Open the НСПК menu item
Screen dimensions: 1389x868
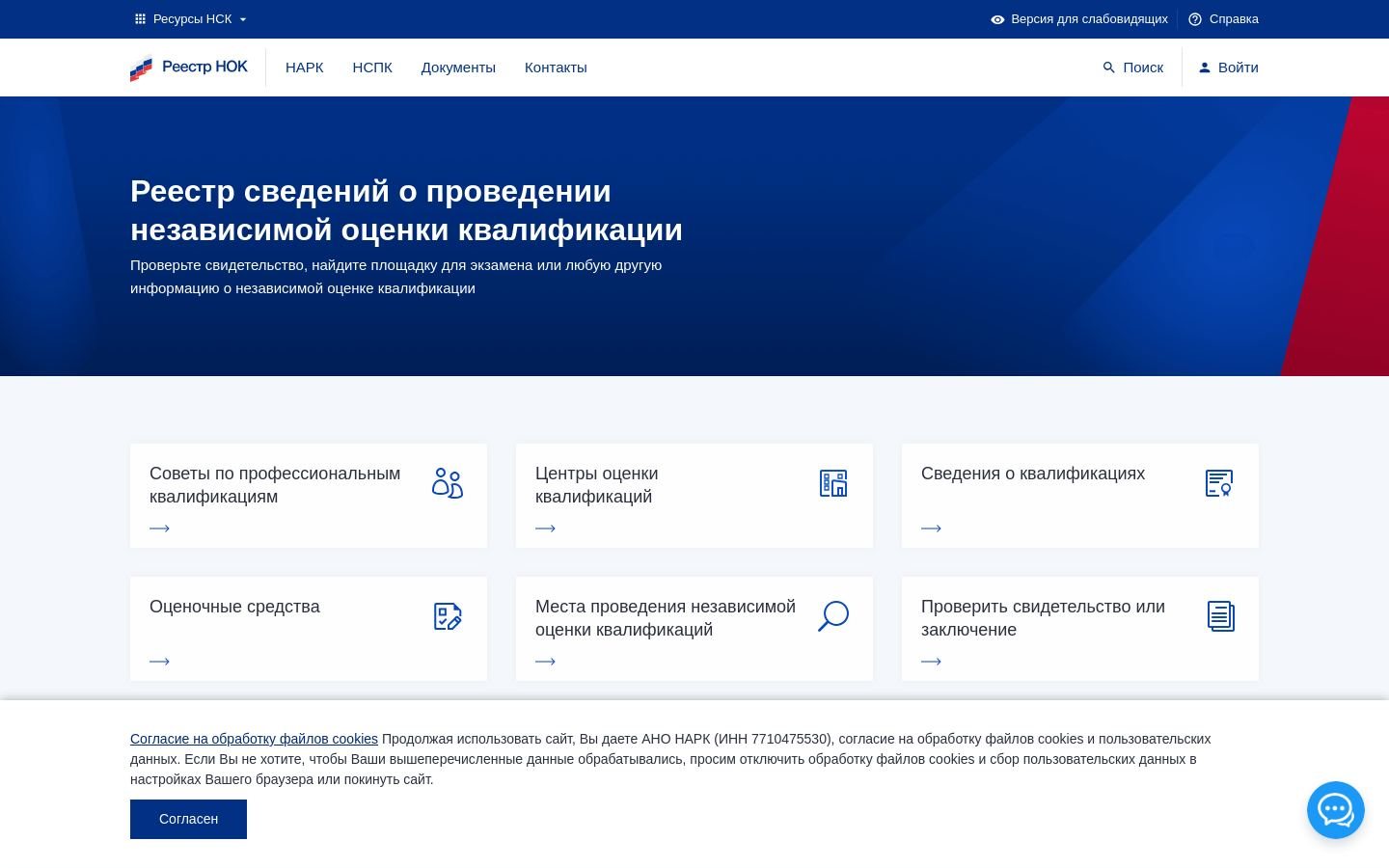[372, 68]
